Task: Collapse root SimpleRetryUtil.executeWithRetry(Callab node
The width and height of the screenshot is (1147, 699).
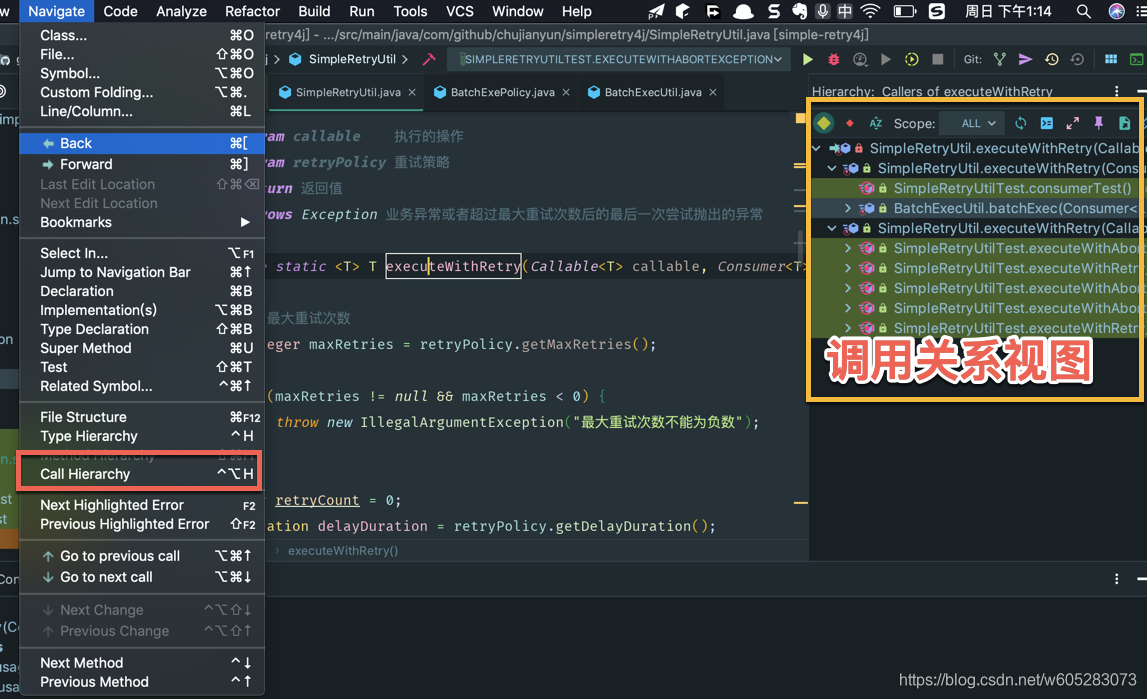Action: (816, 148)
